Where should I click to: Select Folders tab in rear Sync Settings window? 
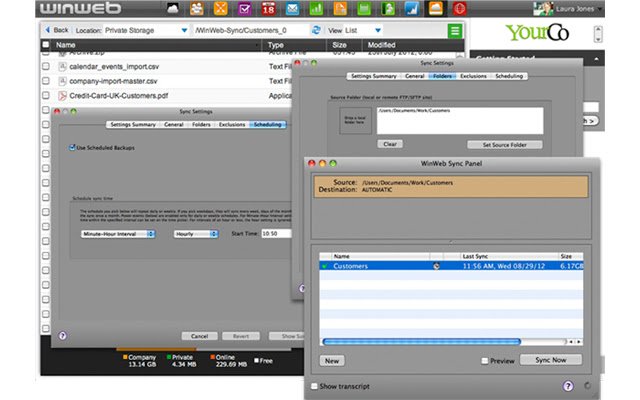[x=442, y=76]
